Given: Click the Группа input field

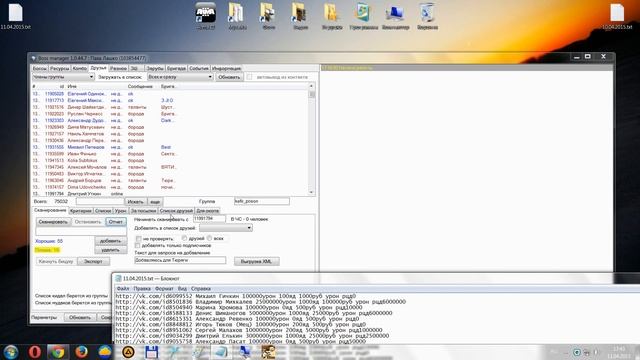Looking at the screenshot, I should point(262,201).
